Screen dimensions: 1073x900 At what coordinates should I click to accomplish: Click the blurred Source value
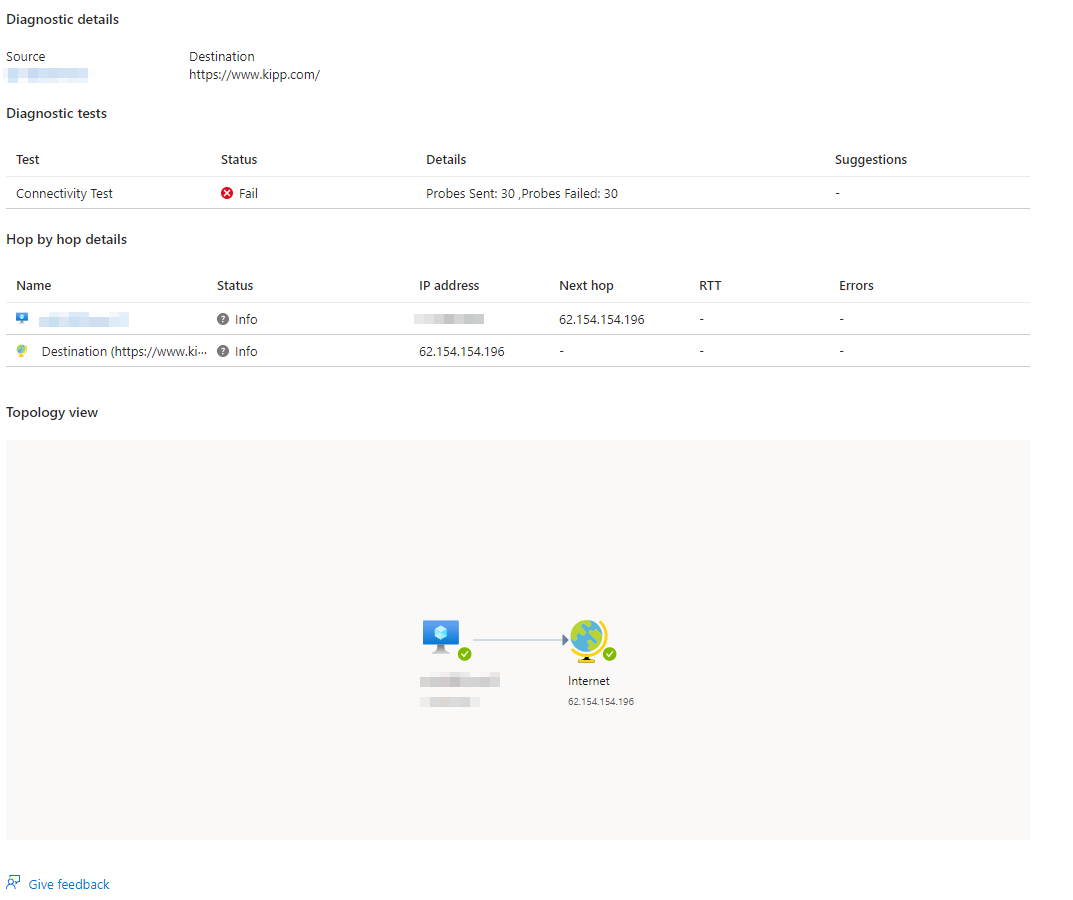(47, 75)
